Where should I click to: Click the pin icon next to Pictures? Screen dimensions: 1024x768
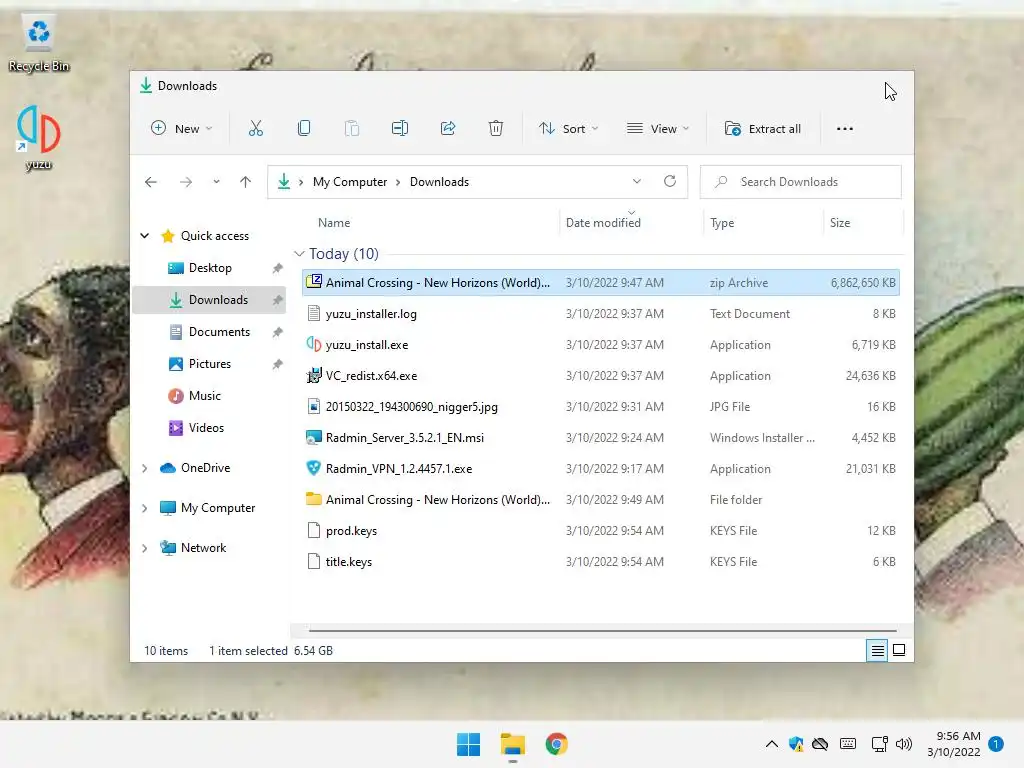pyautogui.click(x=278, y=364)
